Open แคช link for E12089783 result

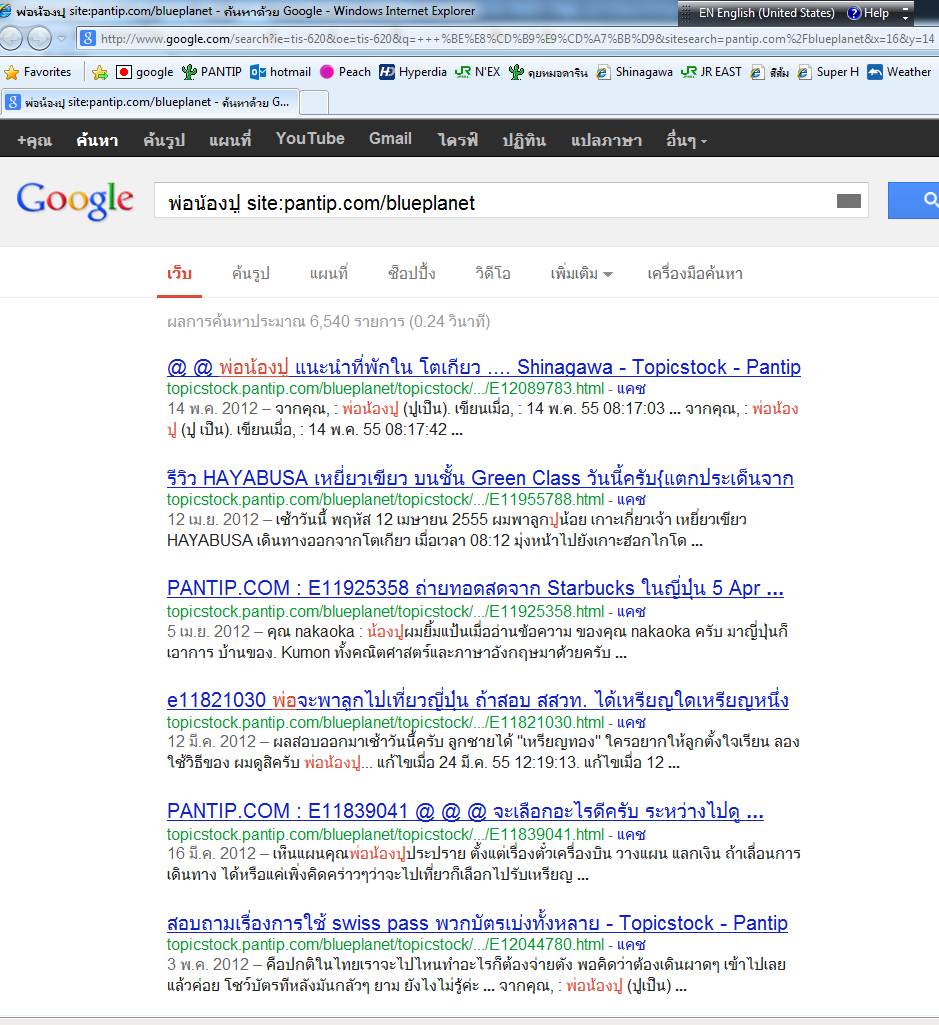pos(631,389)
